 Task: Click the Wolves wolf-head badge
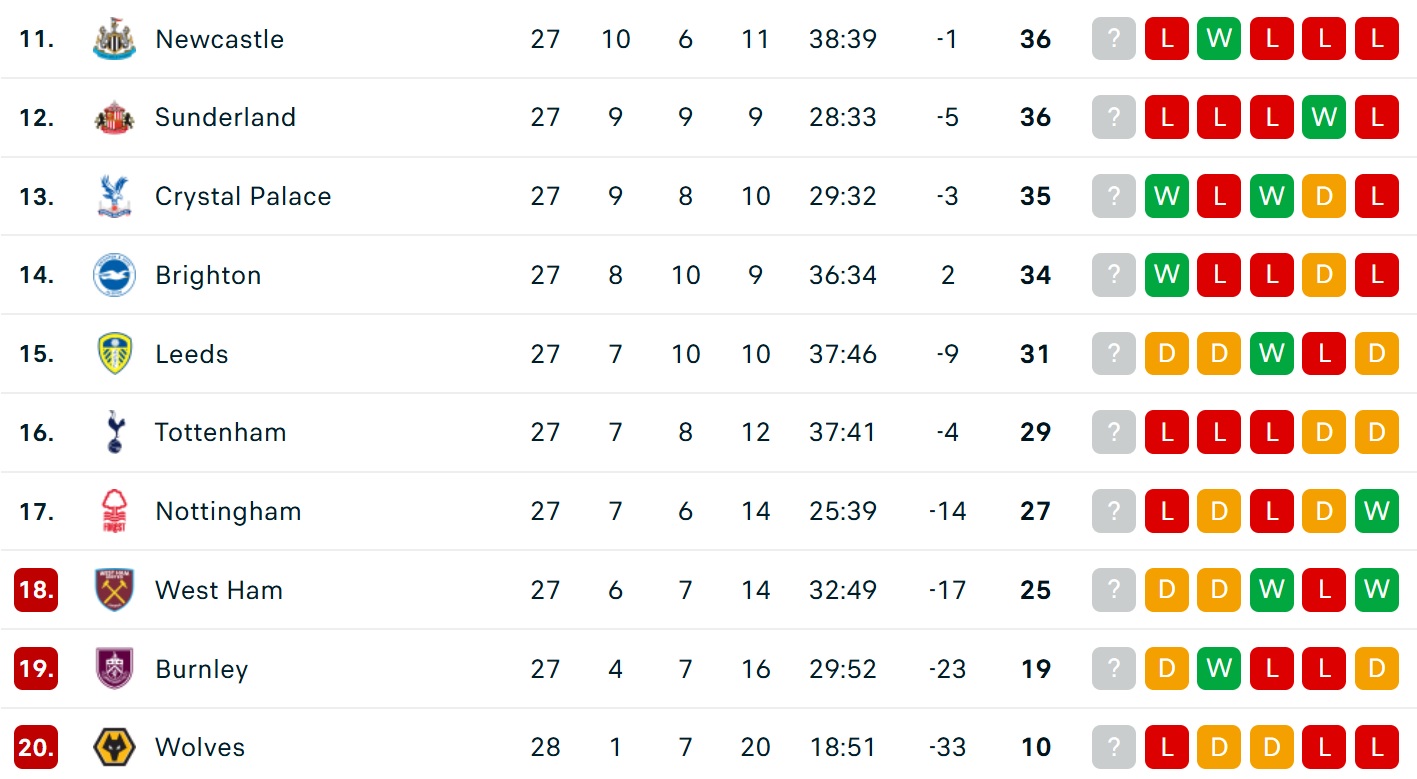pos(114,747)
